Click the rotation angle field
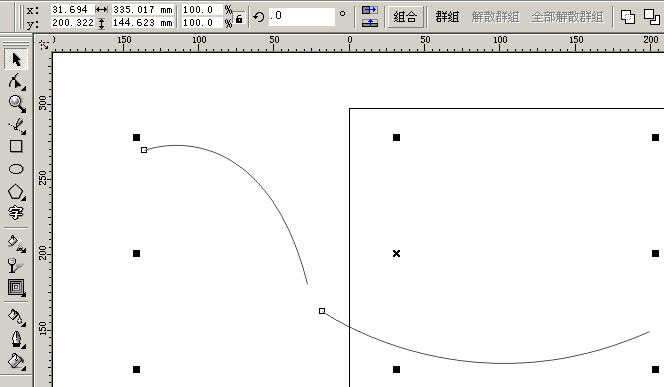This screenshot has height=387, width=664. tap(302, 17)
